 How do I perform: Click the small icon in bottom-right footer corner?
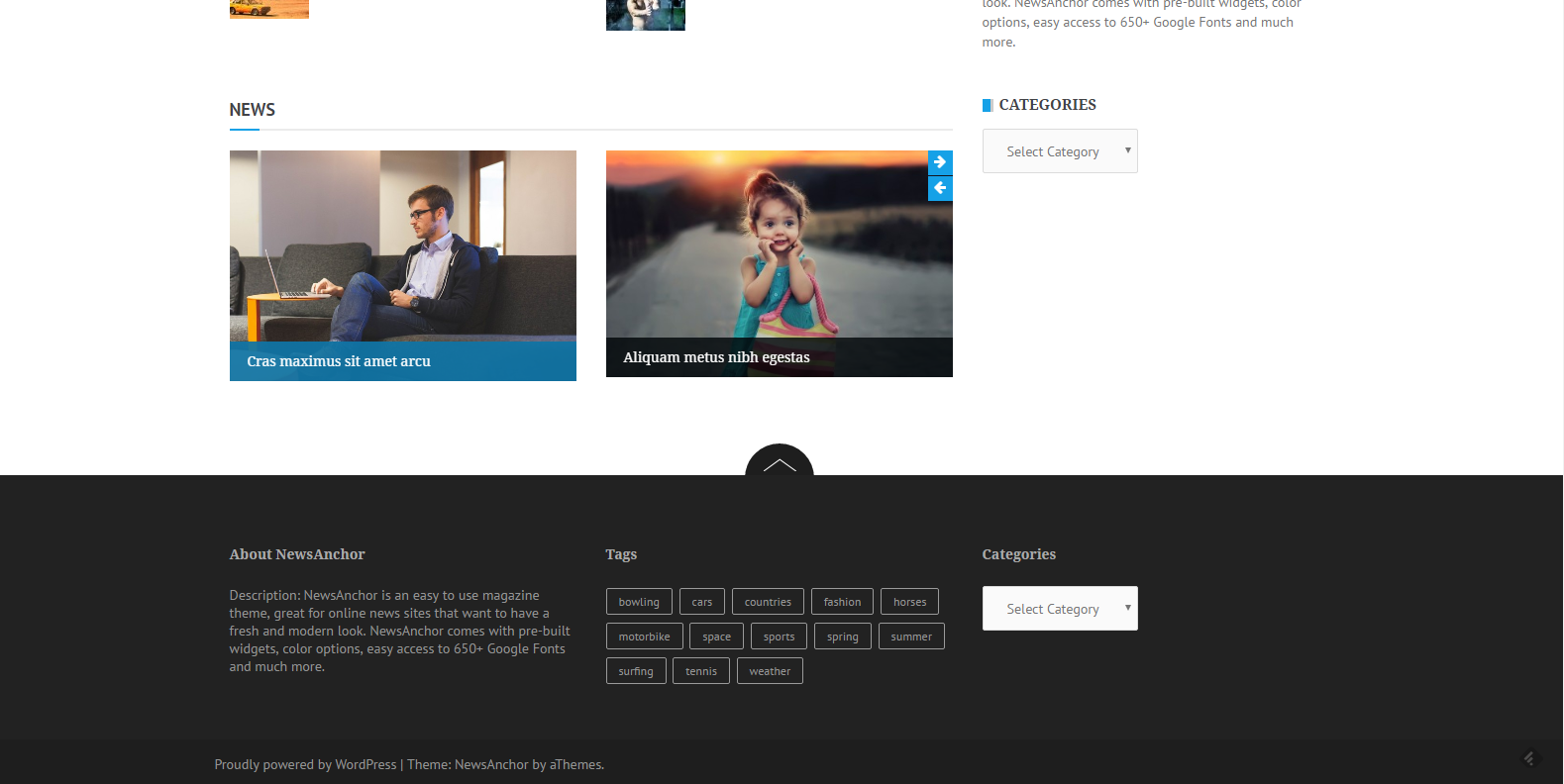pyautogui.click(x=1528, y=758)
